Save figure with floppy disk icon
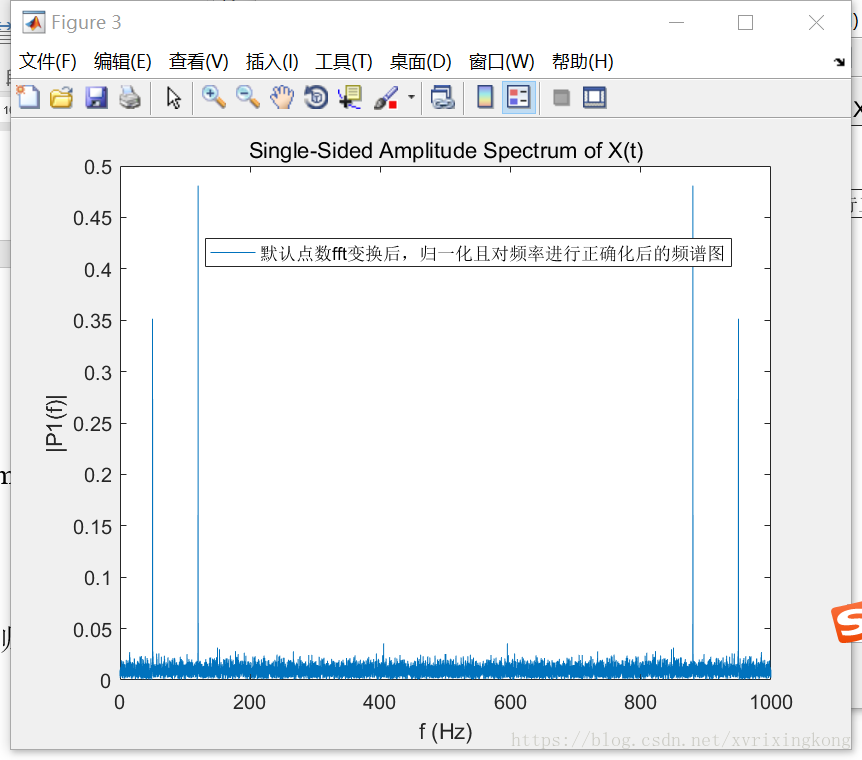Viewport: 862px width, 760px height. click(x=96, y=98)
